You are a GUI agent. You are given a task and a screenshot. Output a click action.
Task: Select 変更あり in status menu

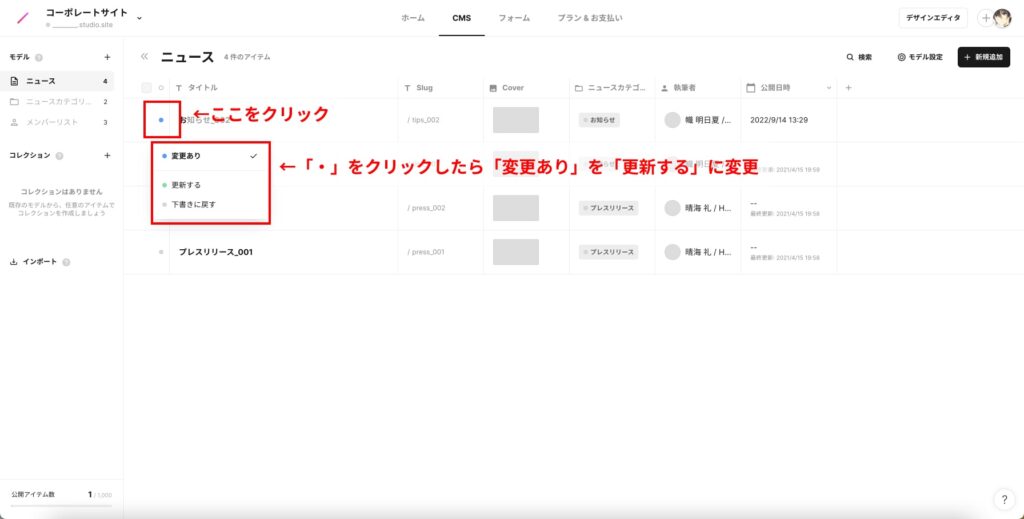pyautogui.click(x=210, y=156)
